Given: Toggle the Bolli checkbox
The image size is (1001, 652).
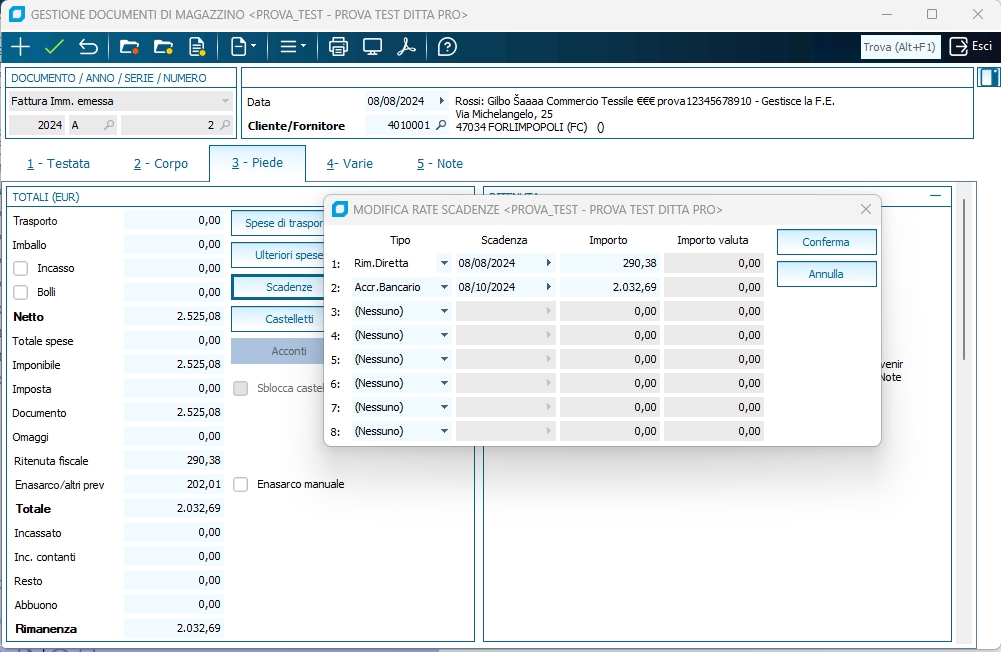Looking at the screenshot, I should (x=21, y=292).
